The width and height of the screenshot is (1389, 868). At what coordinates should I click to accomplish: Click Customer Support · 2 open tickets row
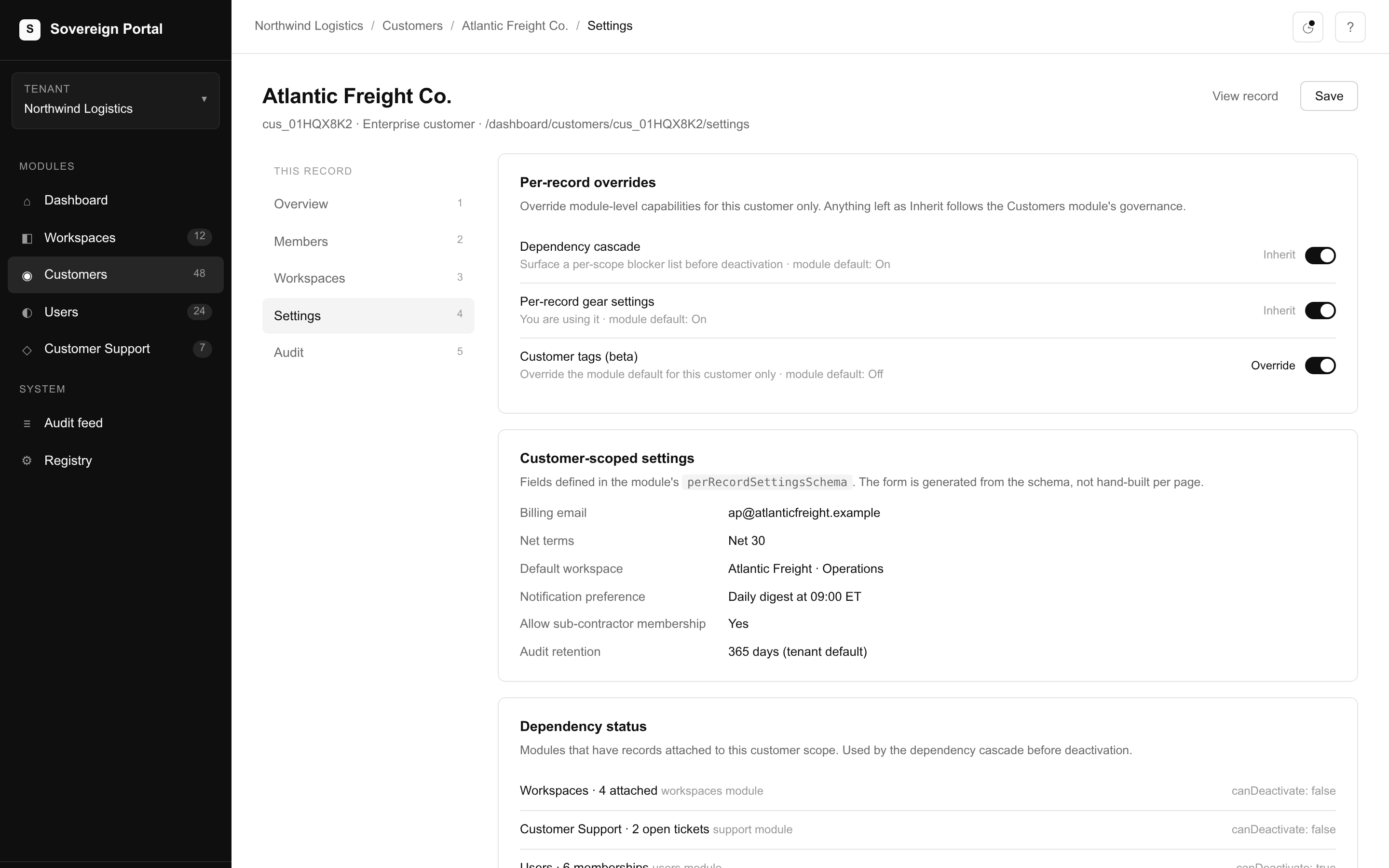point(927,829)
